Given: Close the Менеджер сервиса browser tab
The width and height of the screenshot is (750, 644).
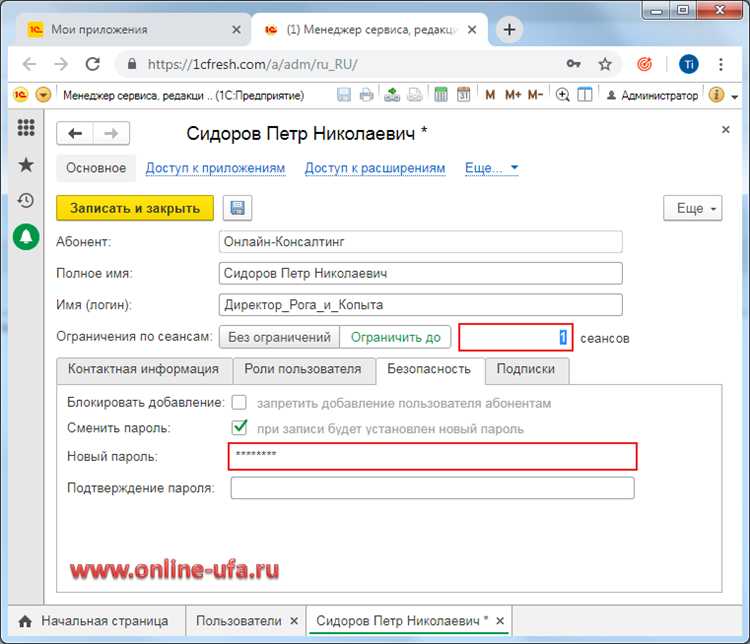Looking at the screenshot, I should pyautogui.click(x=472, y=30).
